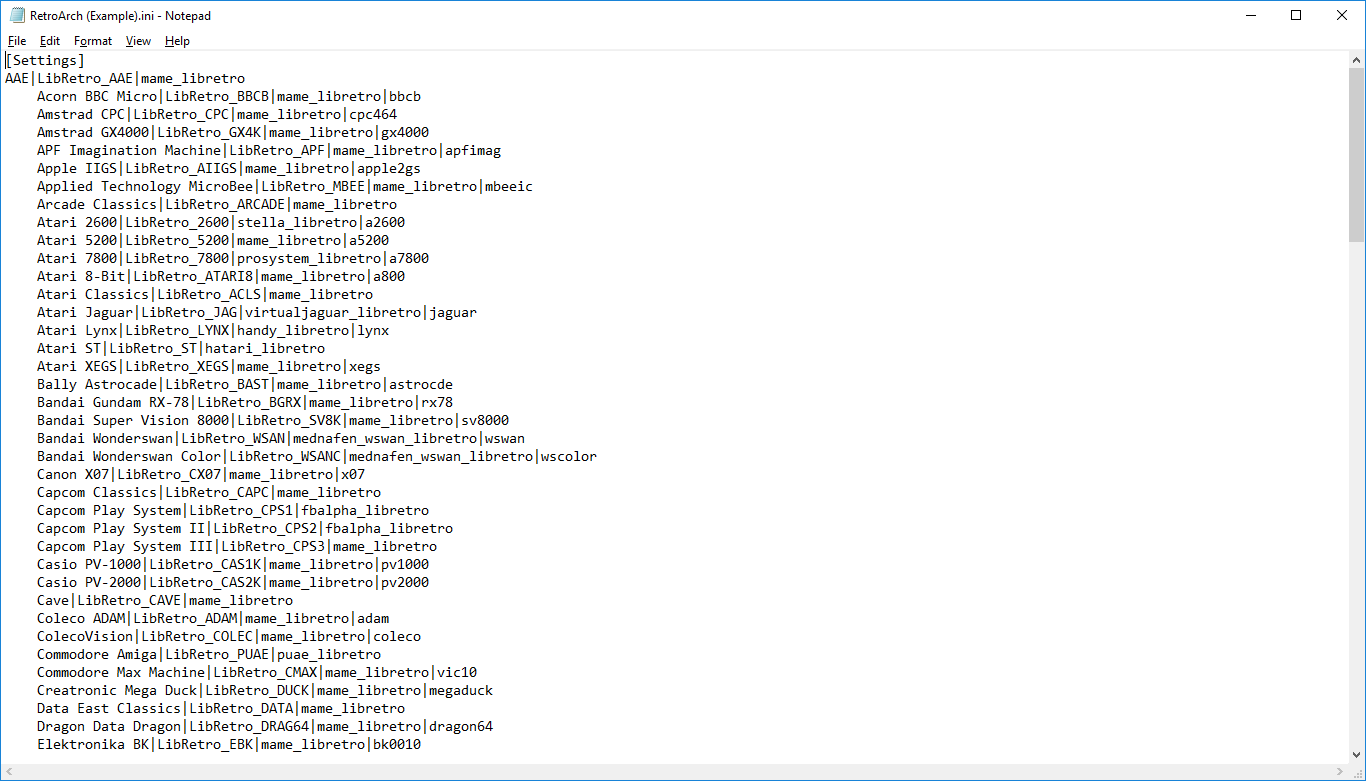Click the [Settings] header line
The image size is (1366, 781).
coord(45,60)
